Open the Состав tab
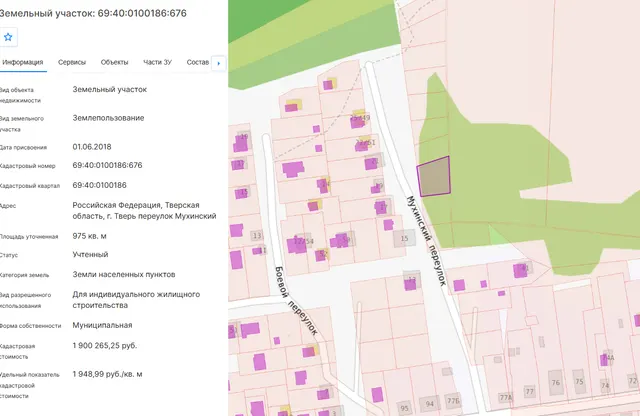Image resolution: width=640 pixels, height=416 pixels. pyautogui.click(x=198, y=62)
